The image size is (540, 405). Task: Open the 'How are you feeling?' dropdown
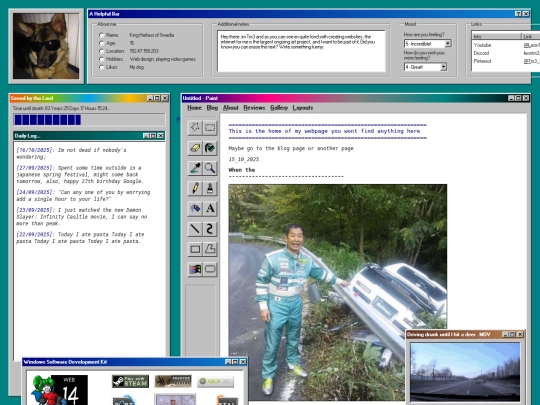click(428, 44)
